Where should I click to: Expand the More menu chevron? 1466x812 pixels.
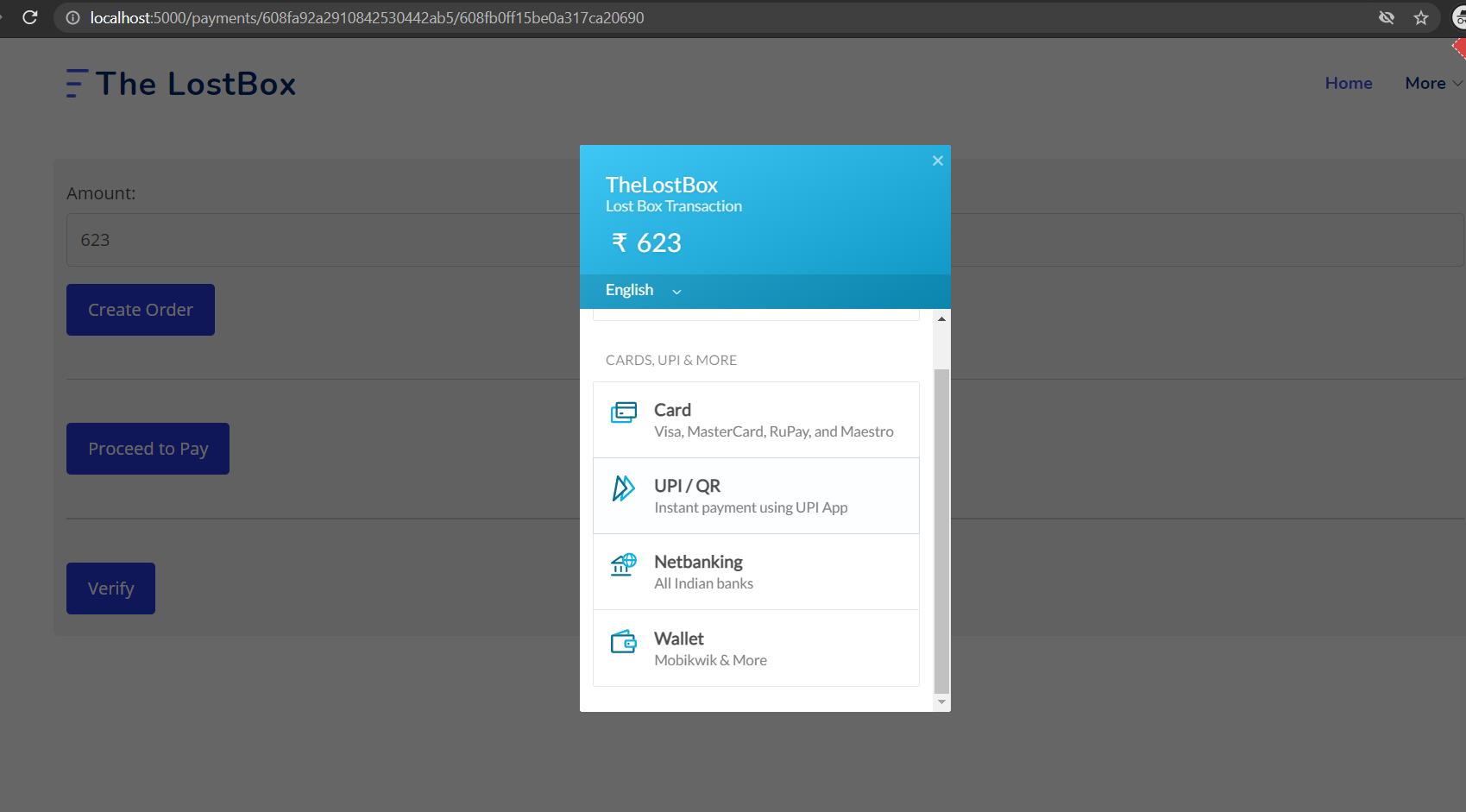tap(1457, 84)
